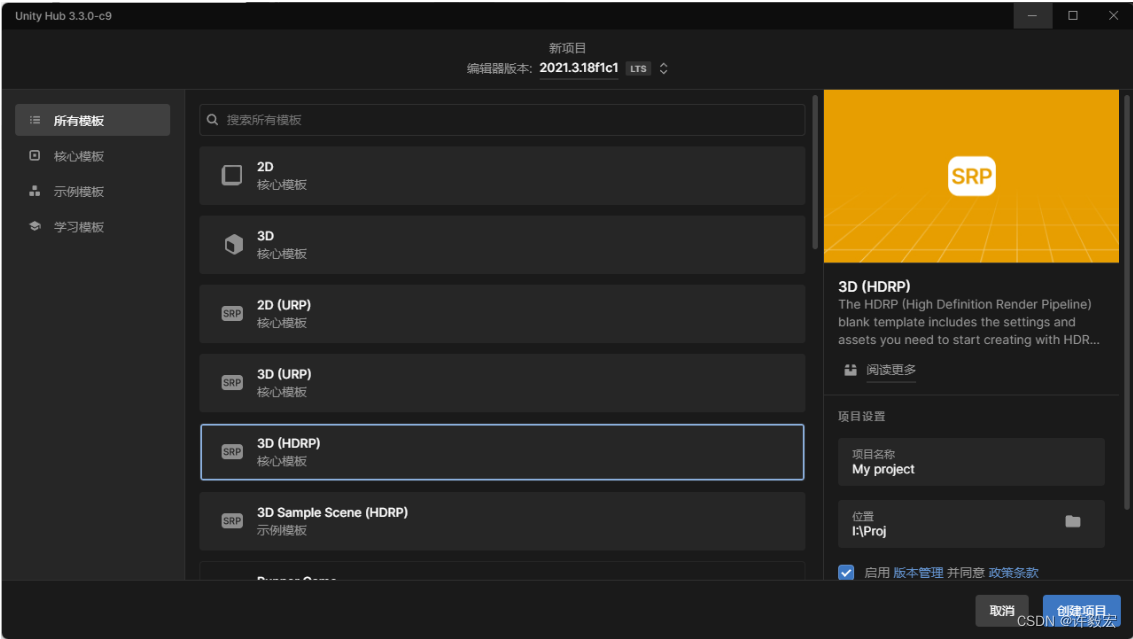Click the 3D template cube icon
1133x639 pixels.
point(233,244)
